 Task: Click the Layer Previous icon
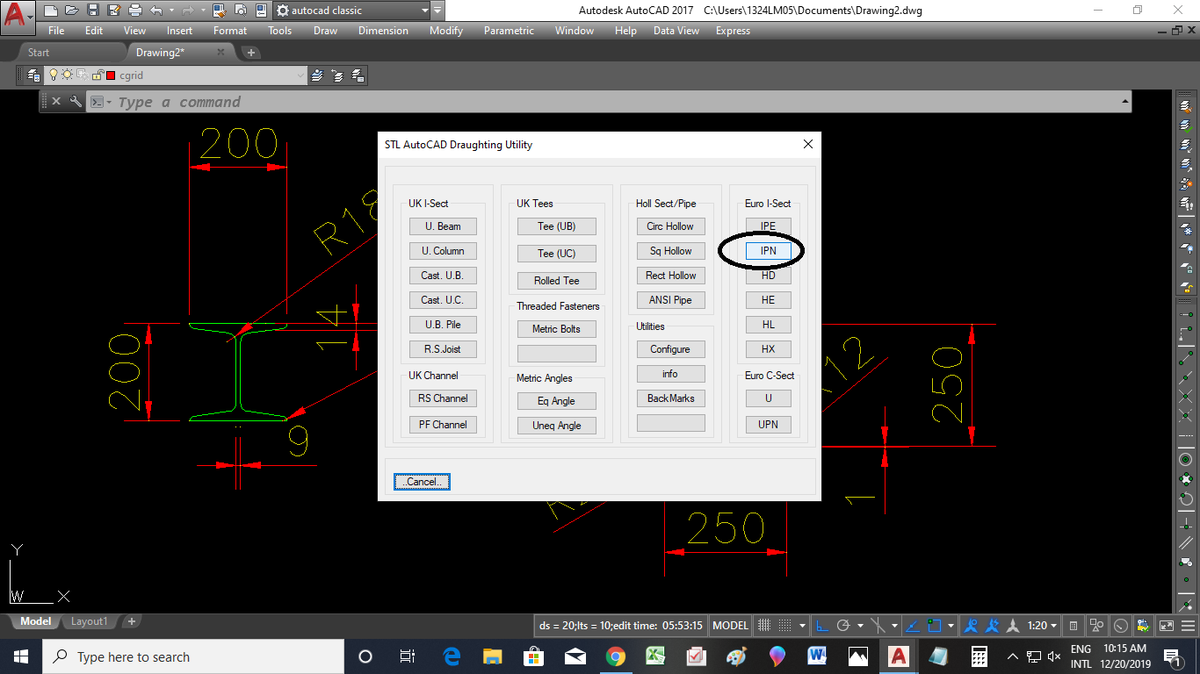337,75
